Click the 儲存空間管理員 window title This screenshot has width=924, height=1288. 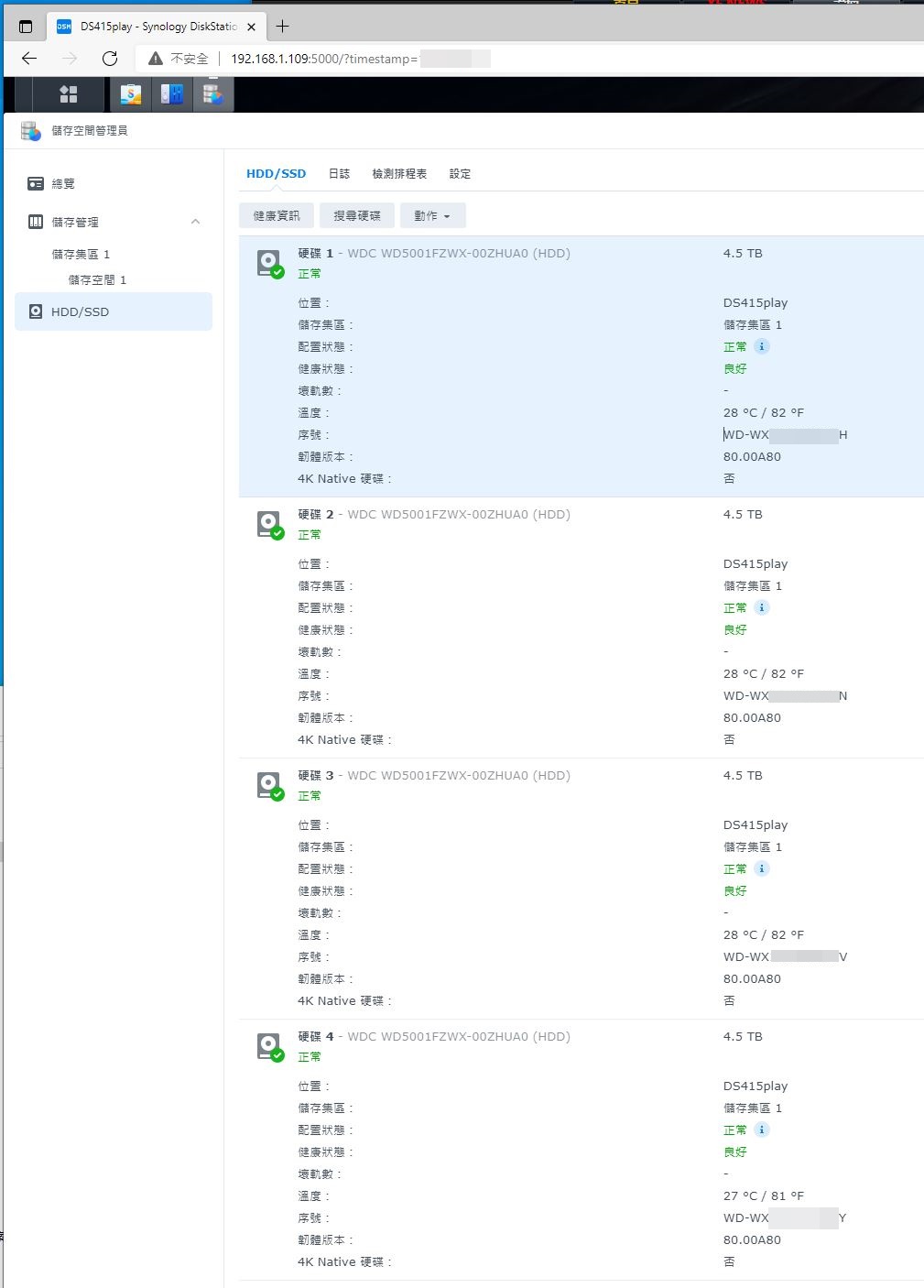pyautogui.click(x=90, y=131)
